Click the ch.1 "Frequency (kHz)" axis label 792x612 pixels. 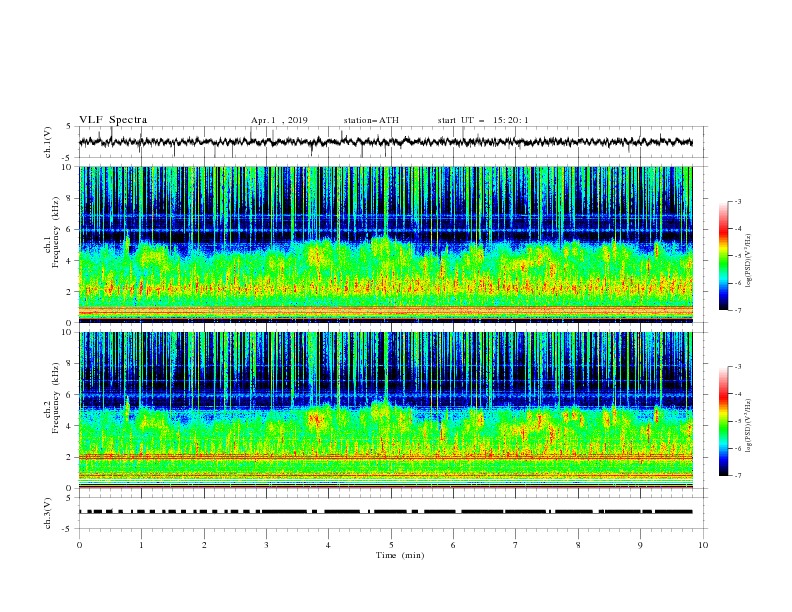point(56,230)
